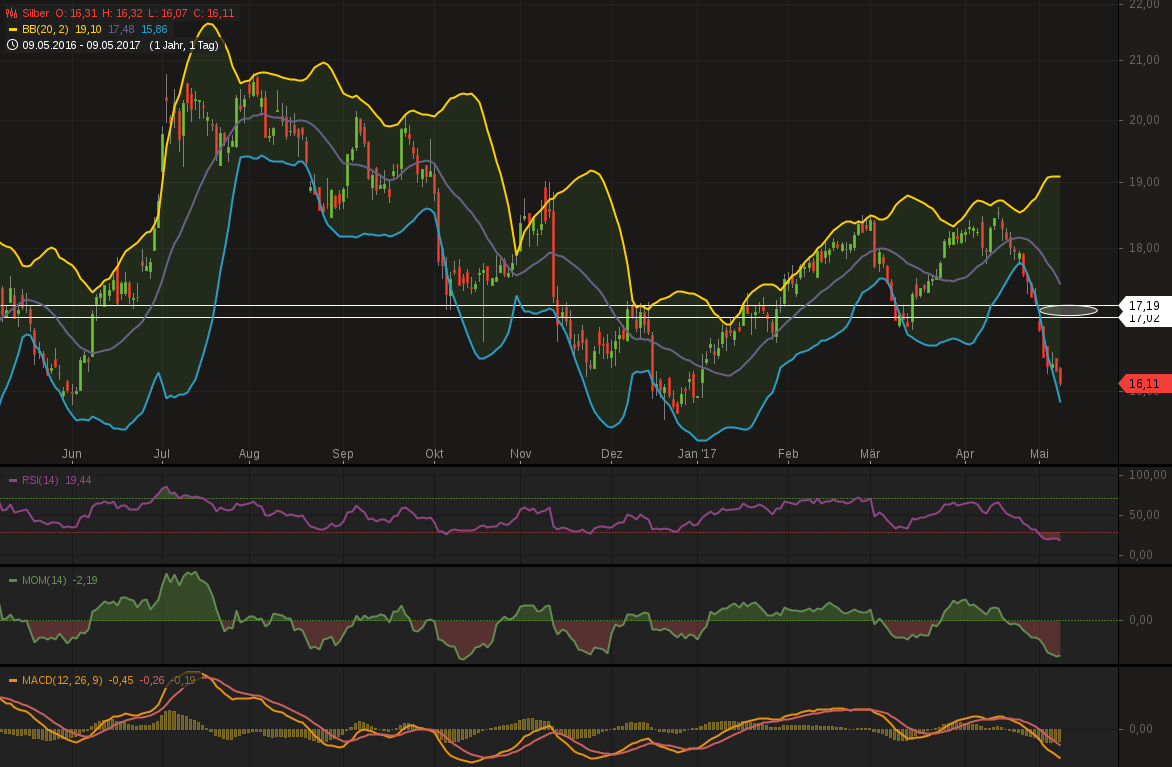1172x767 pixels.
Task: Click the 21,00 price axis label
Action: 1144,60
